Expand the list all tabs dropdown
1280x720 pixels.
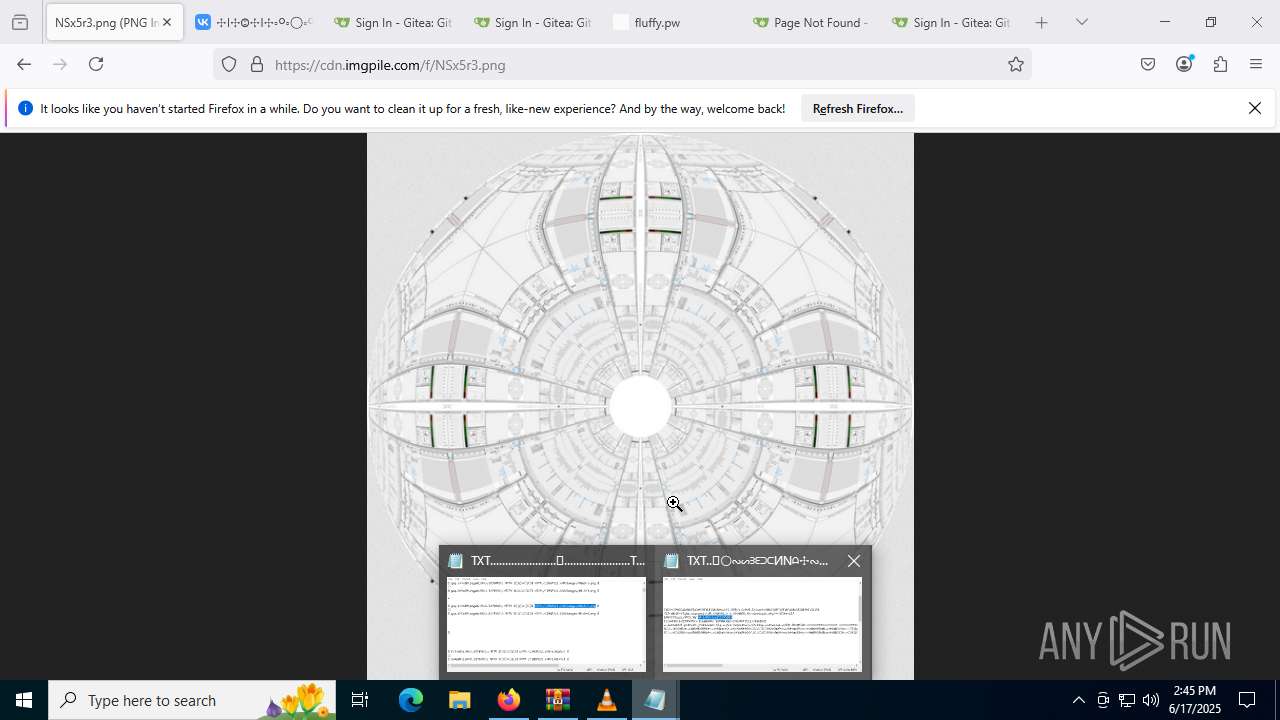(x=1082, y=22)
